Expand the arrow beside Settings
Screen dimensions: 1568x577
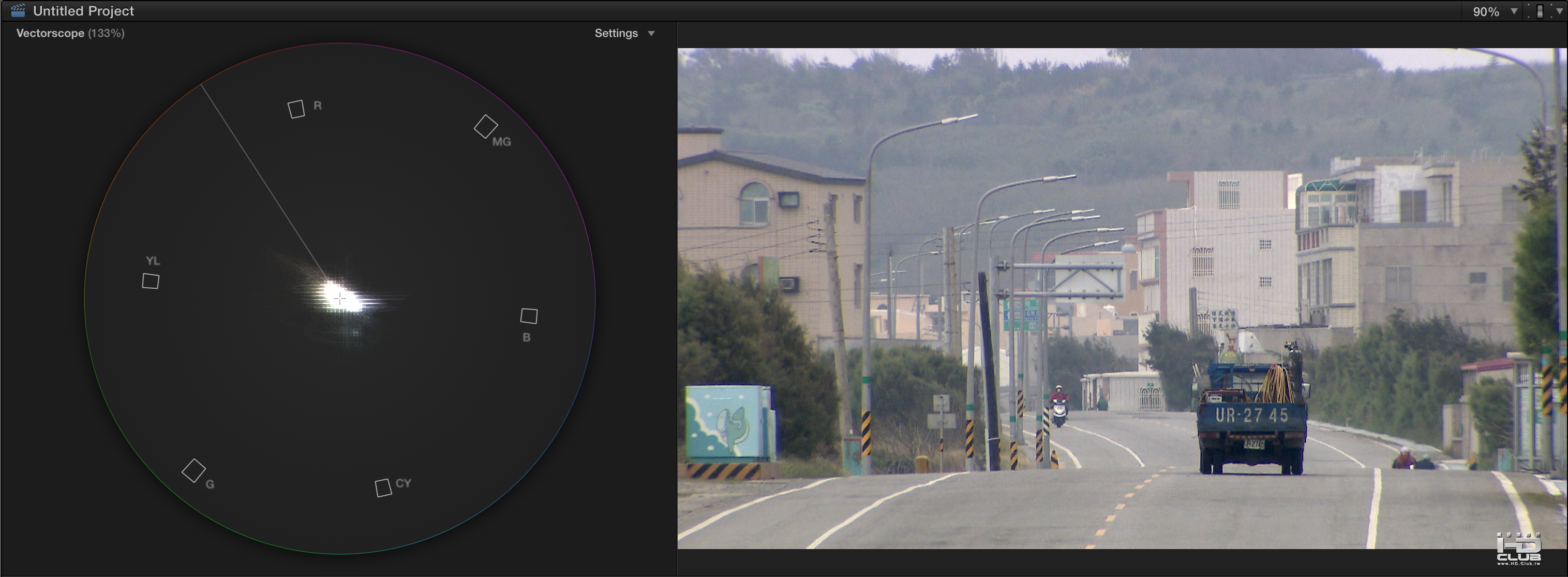pos(651,34)
